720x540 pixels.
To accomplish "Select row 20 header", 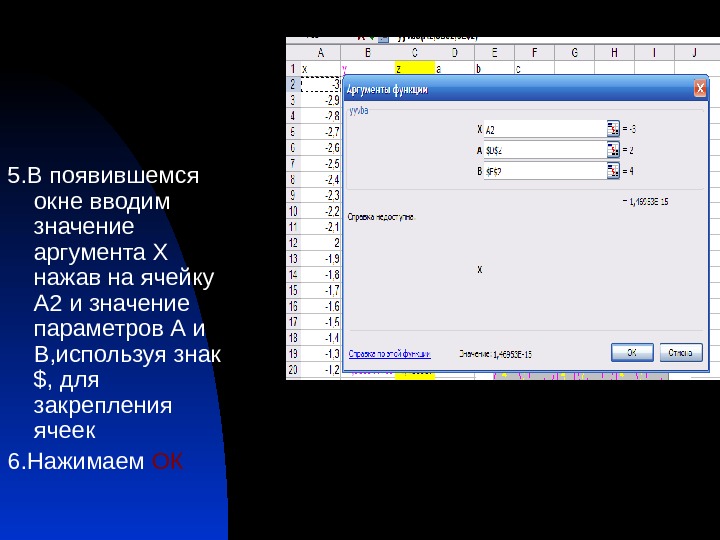I will pyautogui.click(x=293, y=369).
